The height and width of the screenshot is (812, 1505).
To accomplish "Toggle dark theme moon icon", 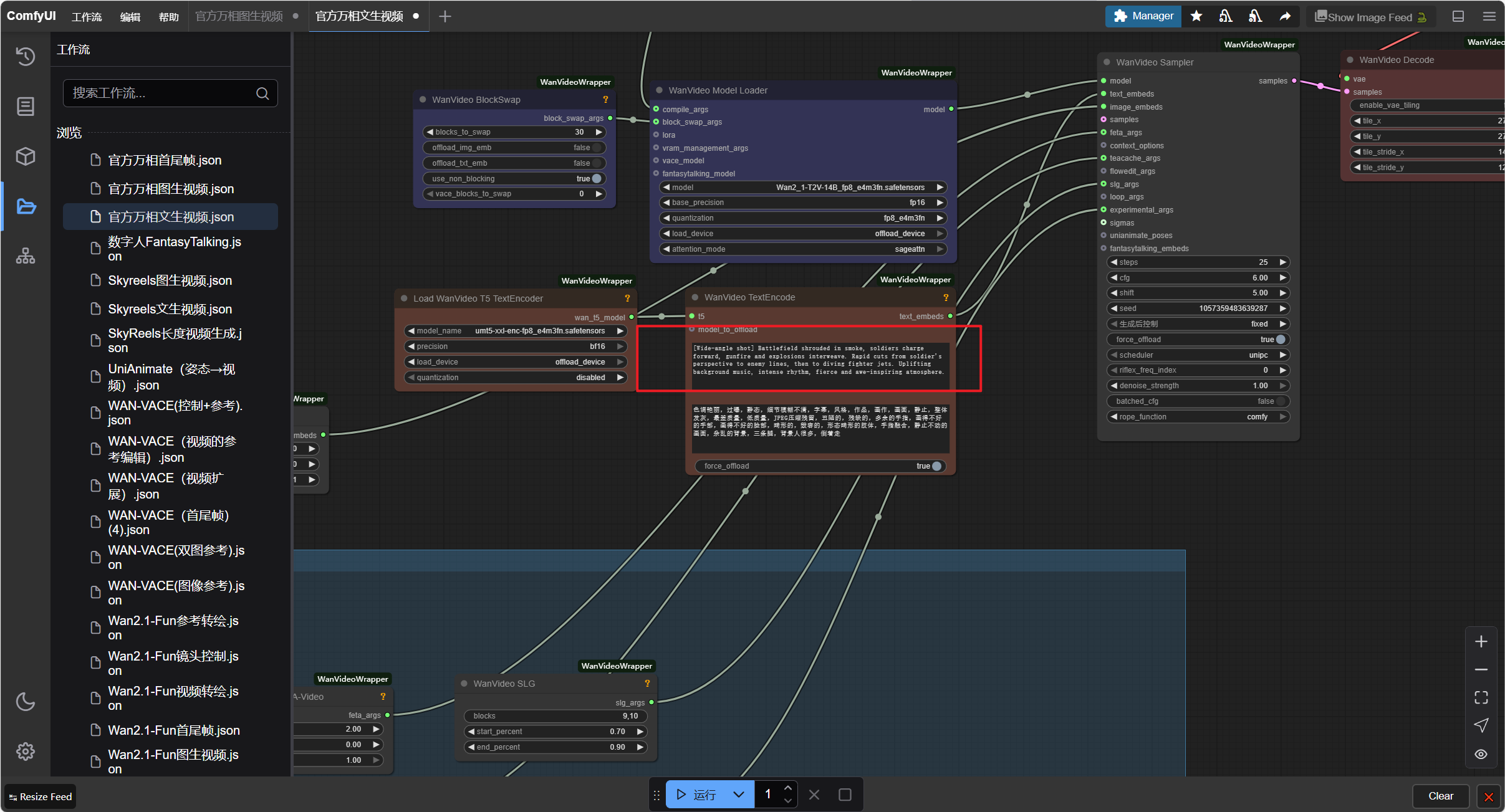I will pos(25,702).
